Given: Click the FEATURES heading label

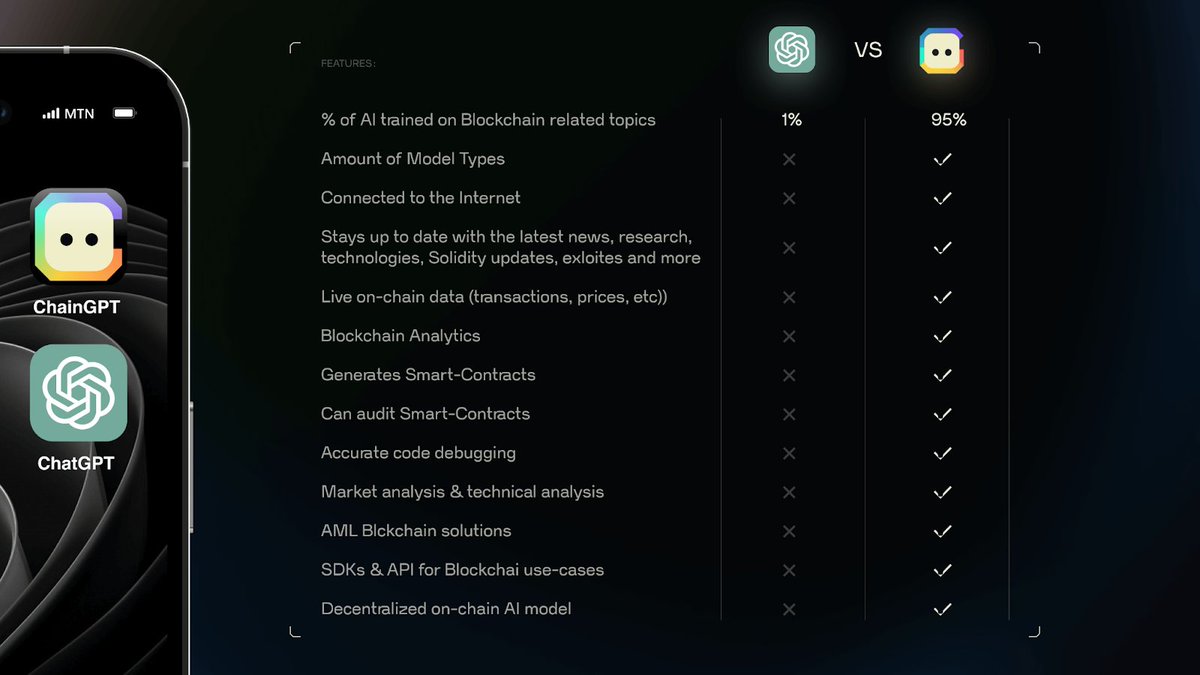Looking at the screenshot, I should tap(348, 64).
